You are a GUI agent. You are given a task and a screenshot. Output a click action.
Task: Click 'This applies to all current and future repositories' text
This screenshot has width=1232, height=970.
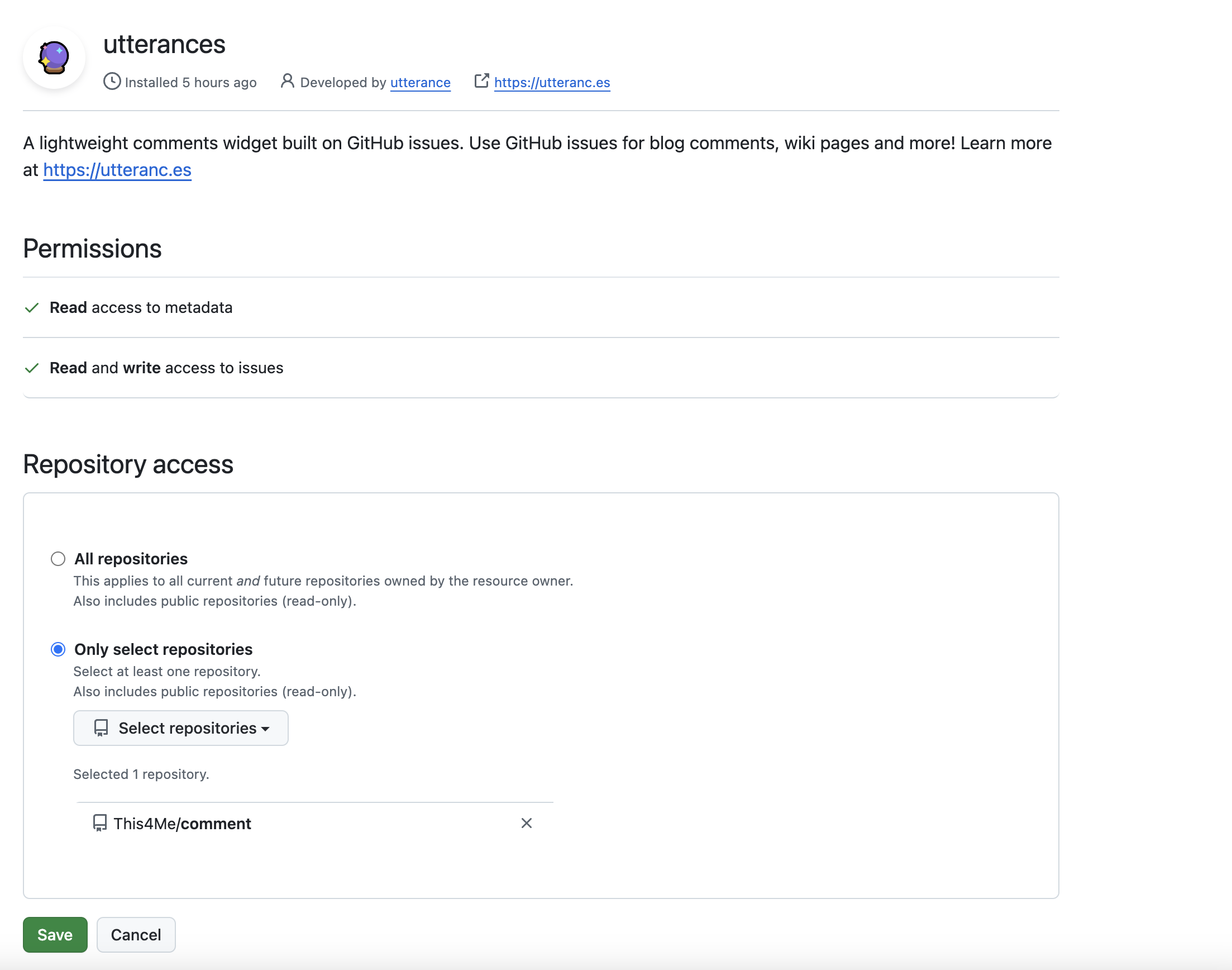click(x=323, y=581)
